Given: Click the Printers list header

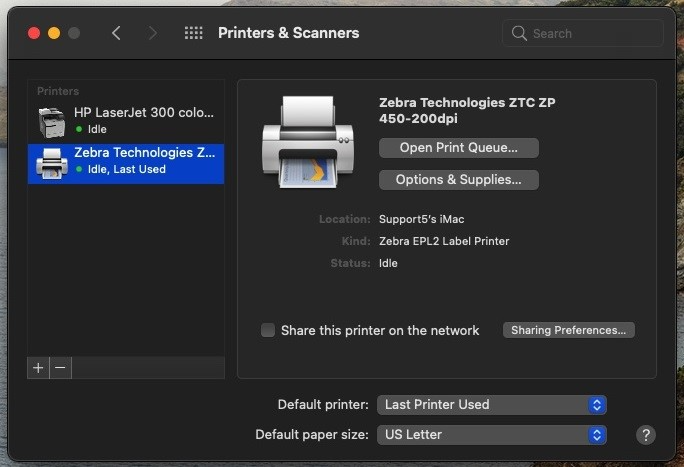Looking at the screenshot, I should 58,91.
